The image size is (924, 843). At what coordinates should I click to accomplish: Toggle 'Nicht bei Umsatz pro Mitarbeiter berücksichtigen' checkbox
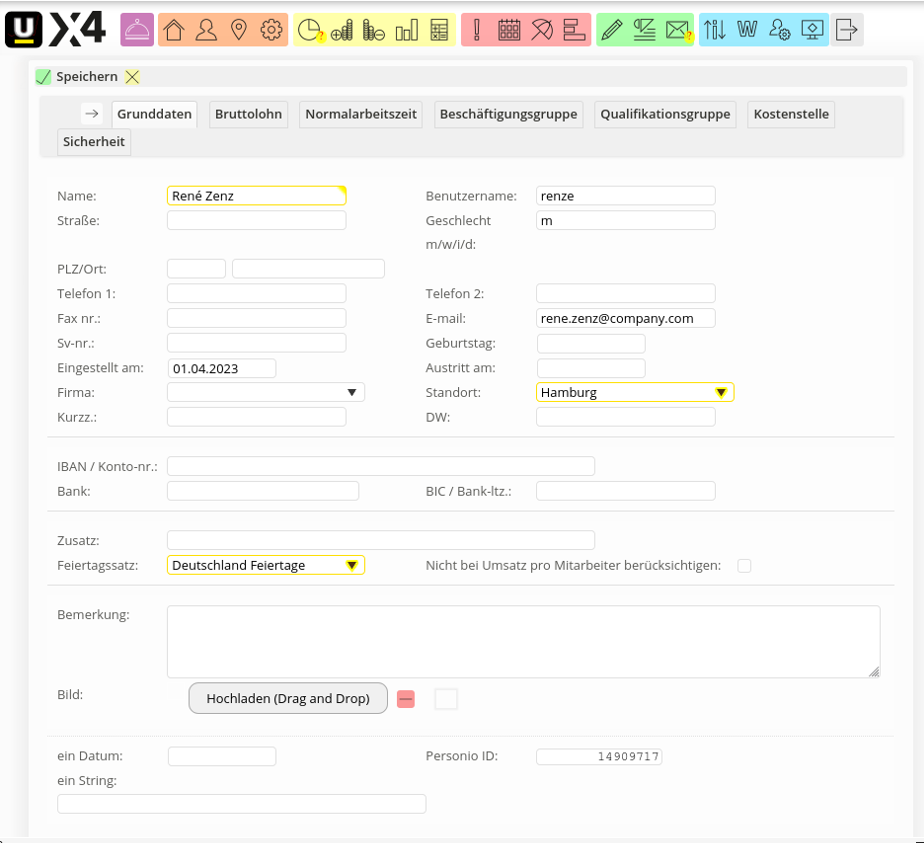click(x=744, y=566)
